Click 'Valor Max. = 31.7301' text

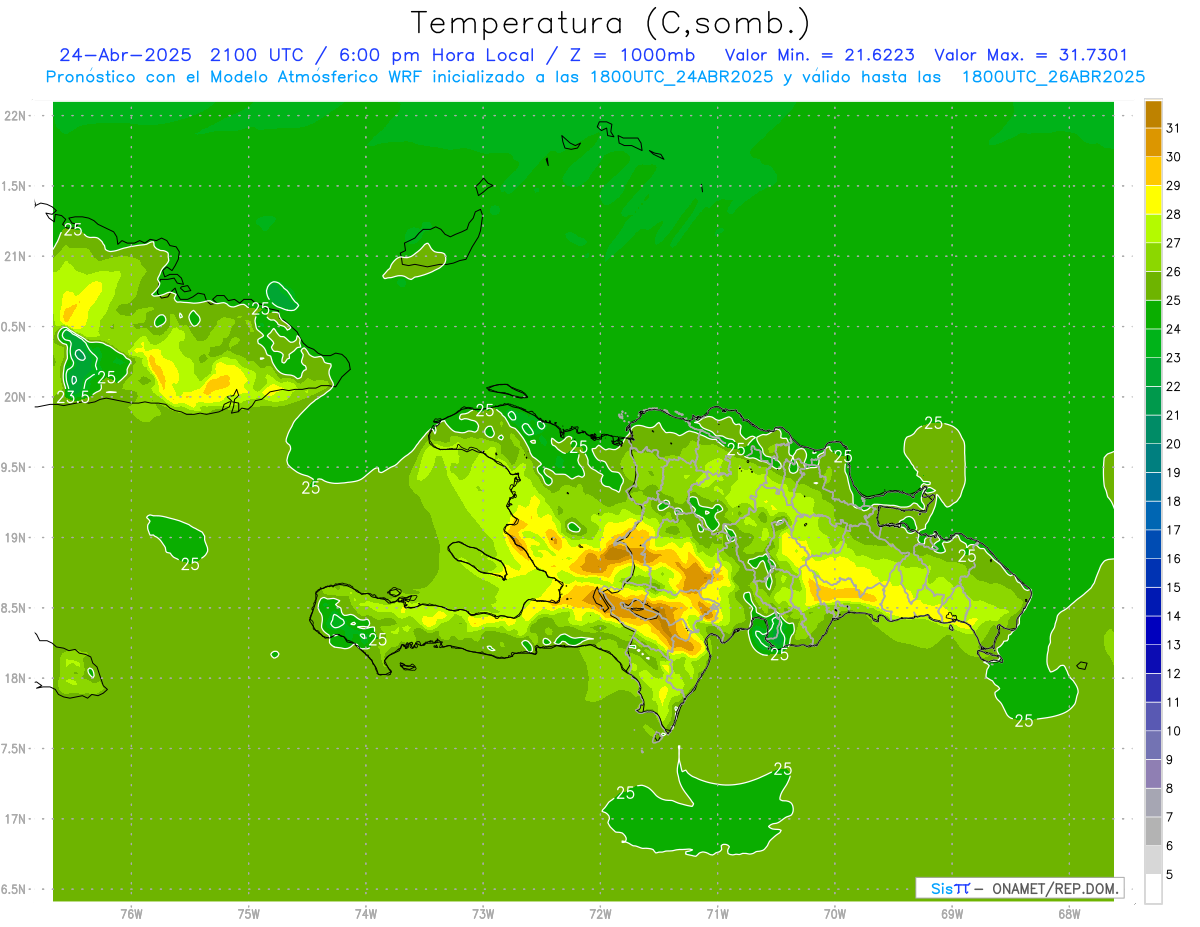(1031, 55)
